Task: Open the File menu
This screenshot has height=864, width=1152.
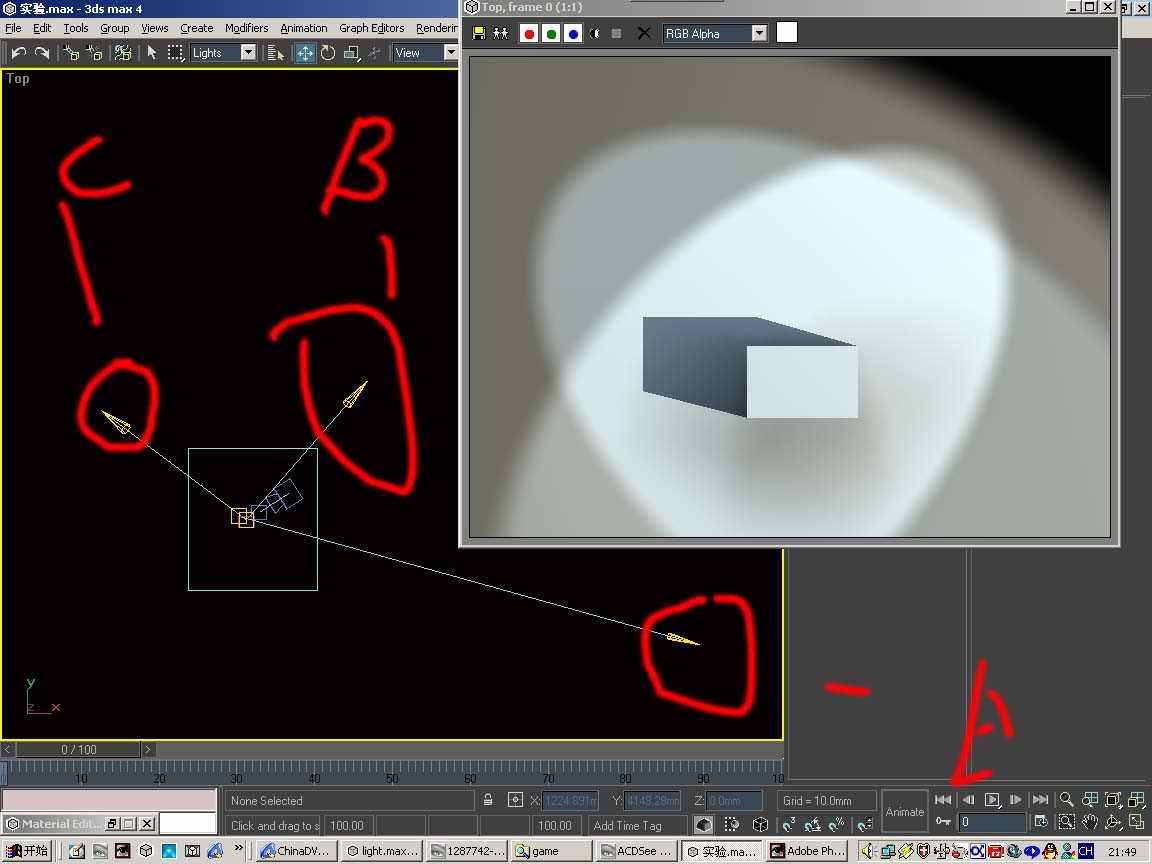Action: point(13,28)
